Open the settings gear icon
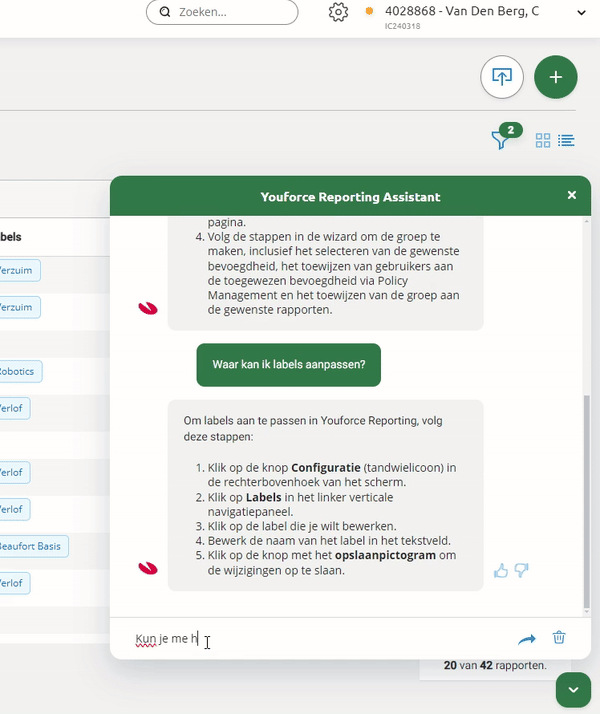 point(338,12)
